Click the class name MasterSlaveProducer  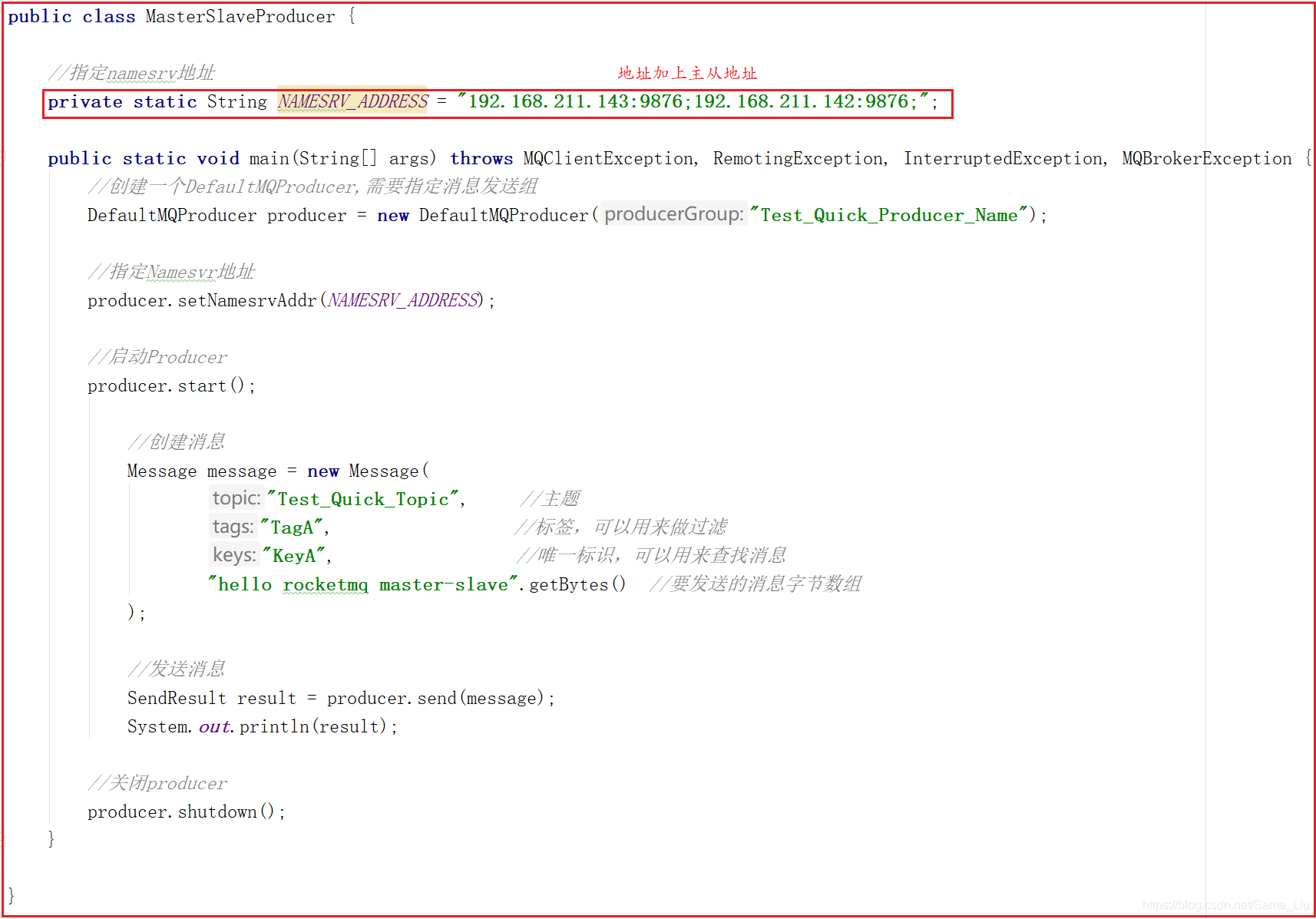pyautogui.click(x=240, y=16)
